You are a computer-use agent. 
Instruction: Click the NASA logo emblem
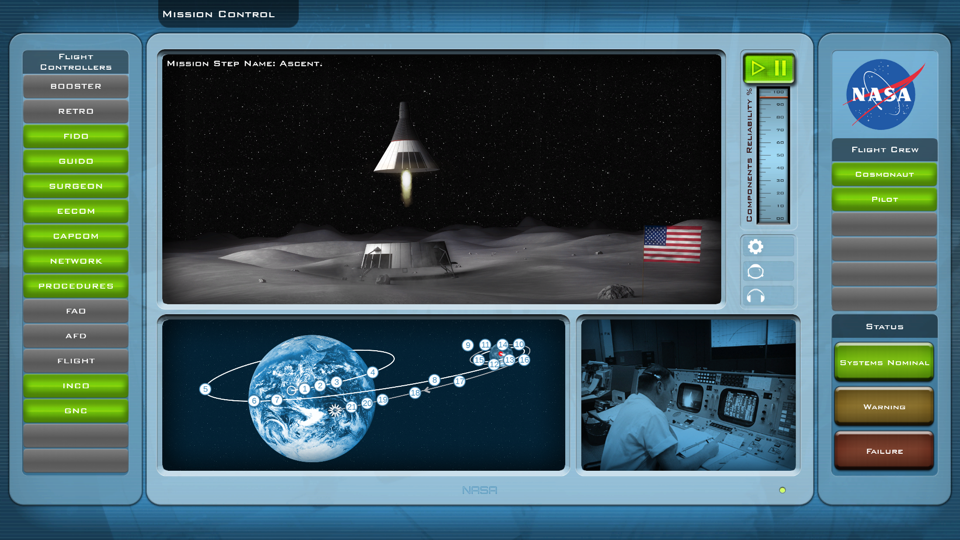click(884, 95)
